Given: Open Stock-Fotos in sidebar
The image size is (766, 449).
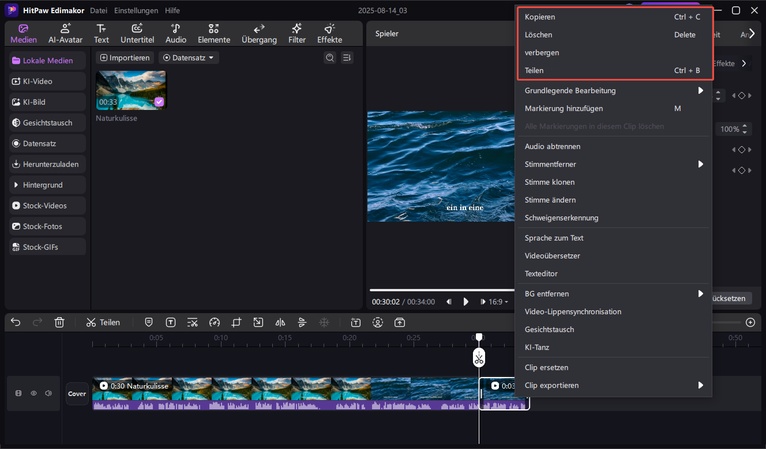Looking at the screenshot, I should point(47,226).
